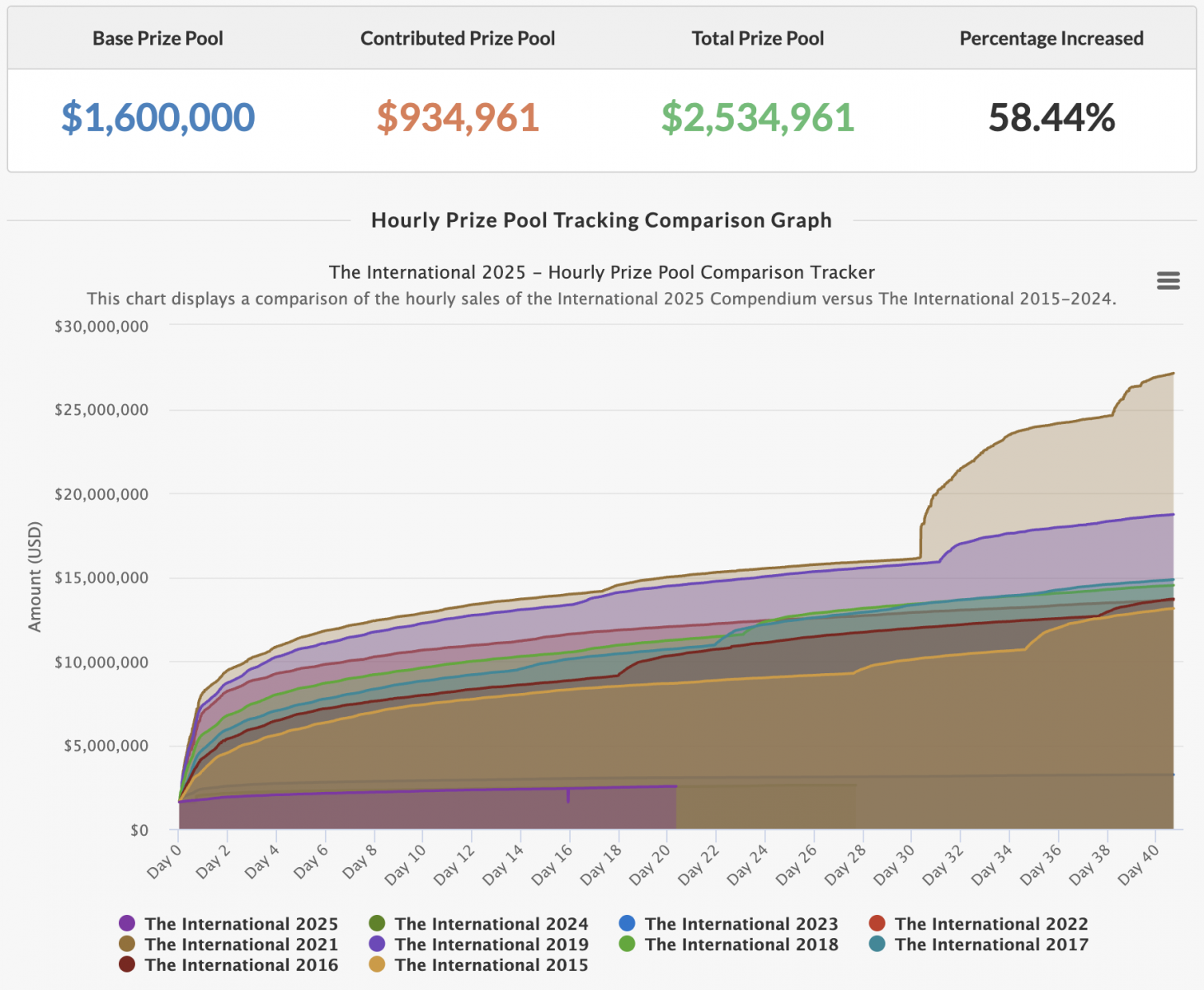This screenshot has width=1204, height=990.
Task: Select the 58.44% percentage value
Action: pos(1051,117)
